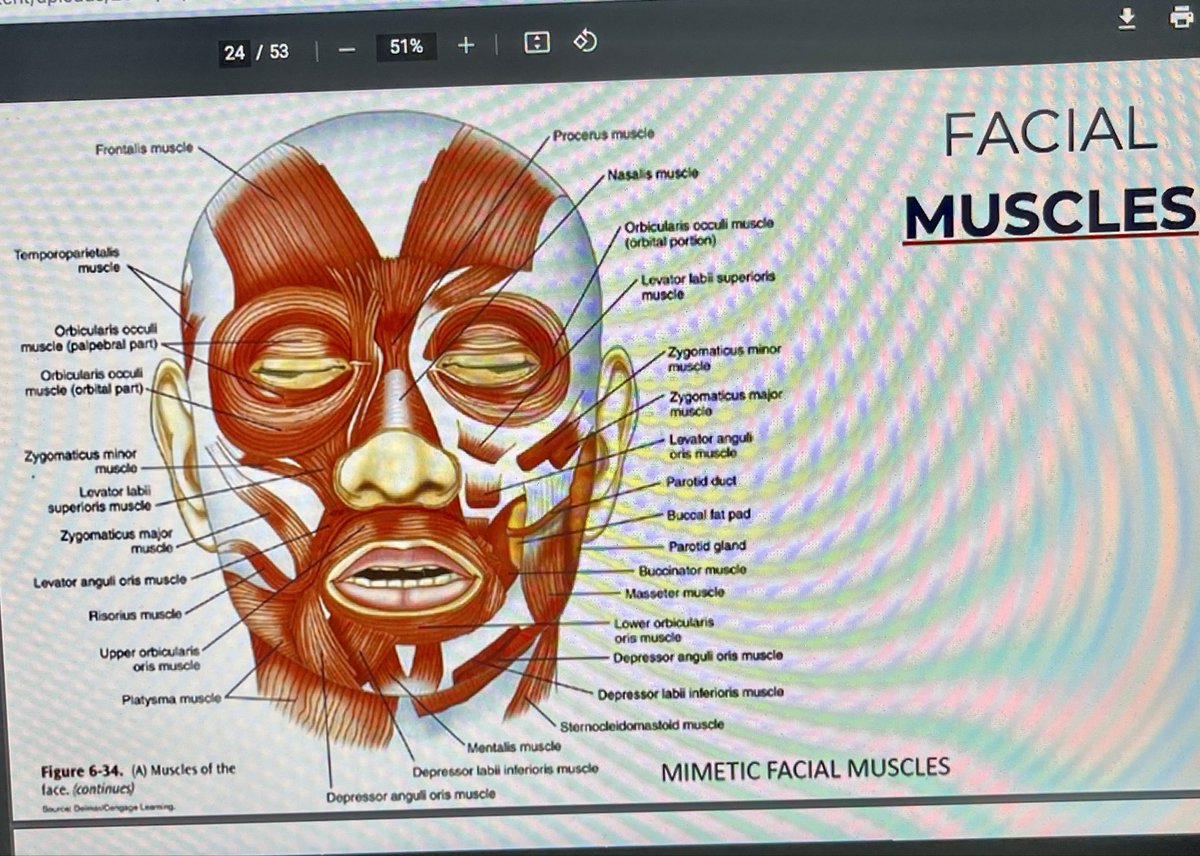Click the 'Parotid duct' label

coord(701,482)
